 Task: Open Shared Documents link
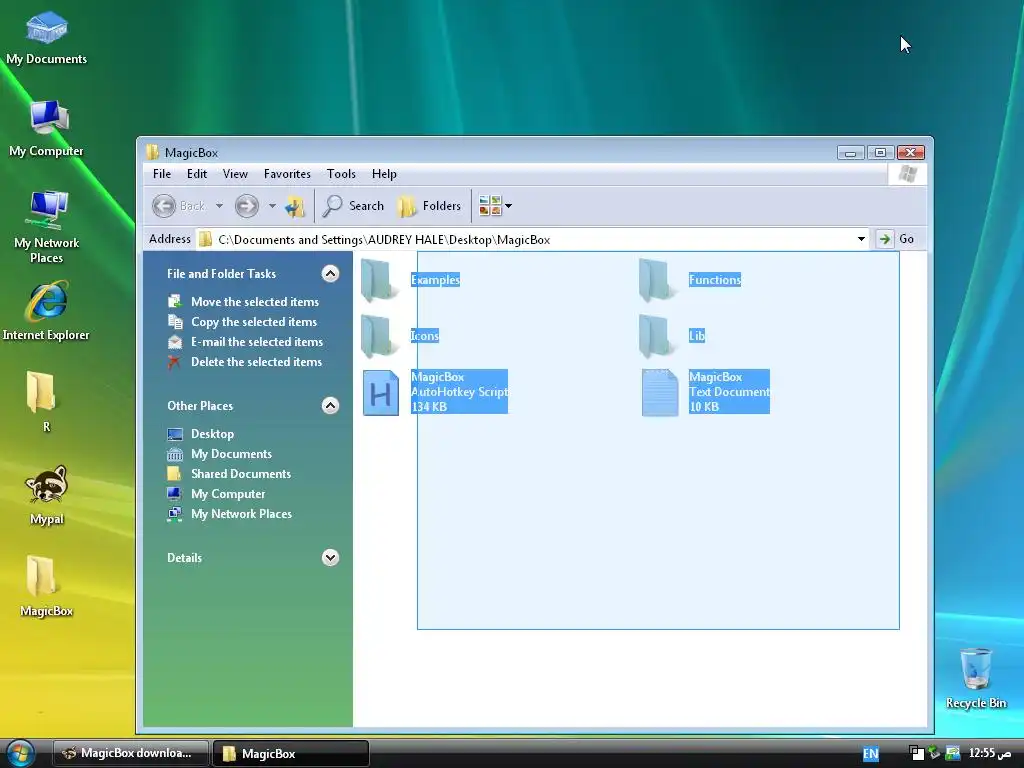tap(229, 474)
